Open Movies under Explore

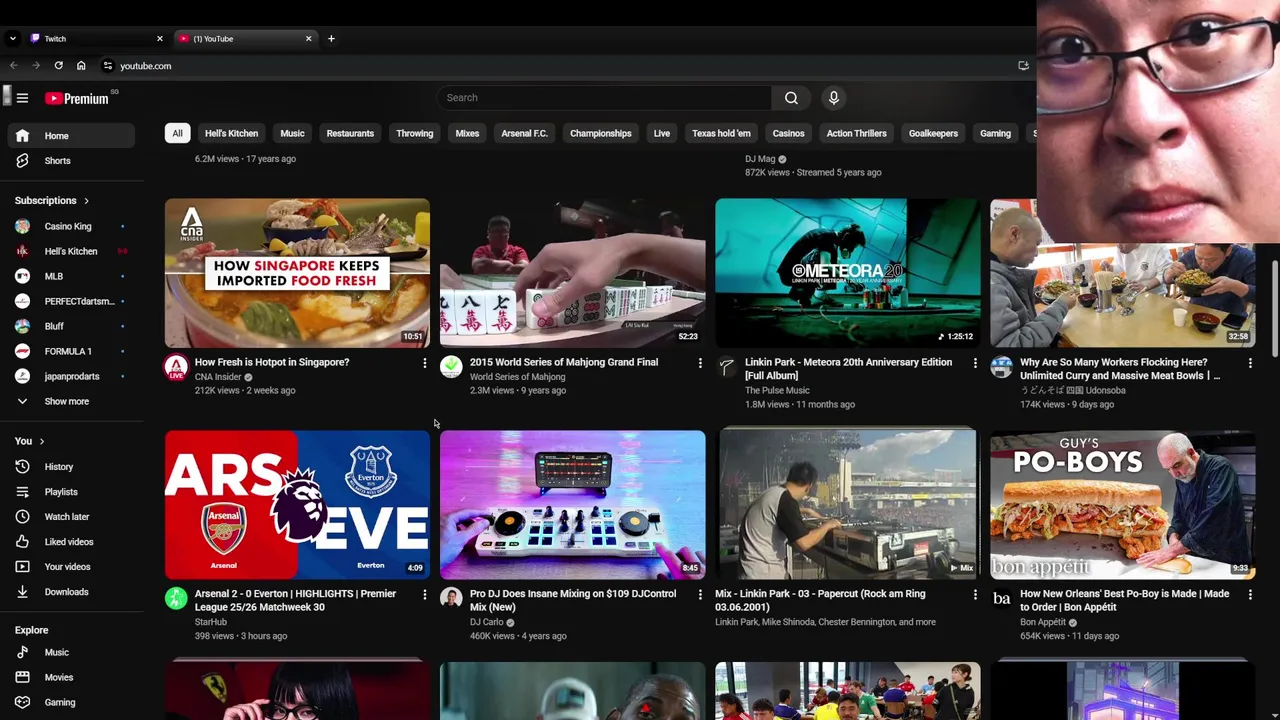70,677
